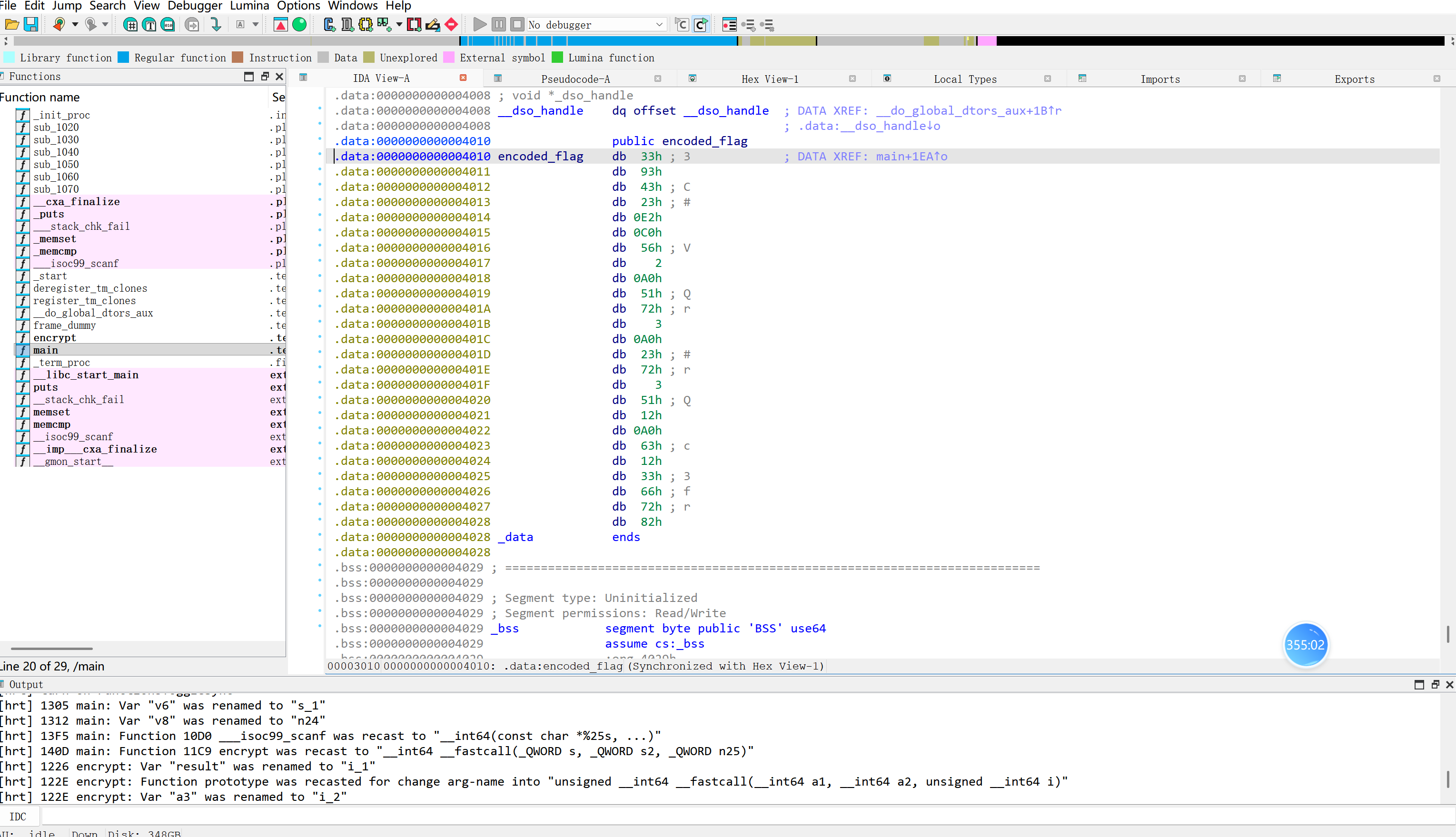1456x837 pixels.
Task: Expand the jump back arrow dropdown
Action: [75, 25]
